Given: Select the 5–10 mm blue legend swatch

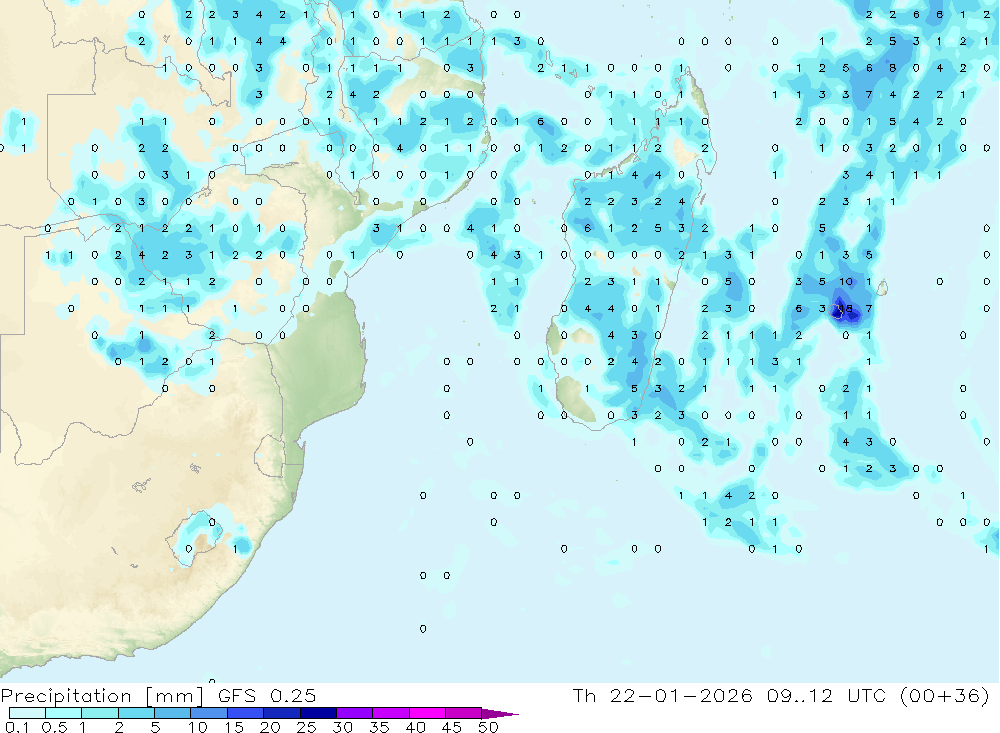Looking at the screenshot, I should tap(173, 713).
